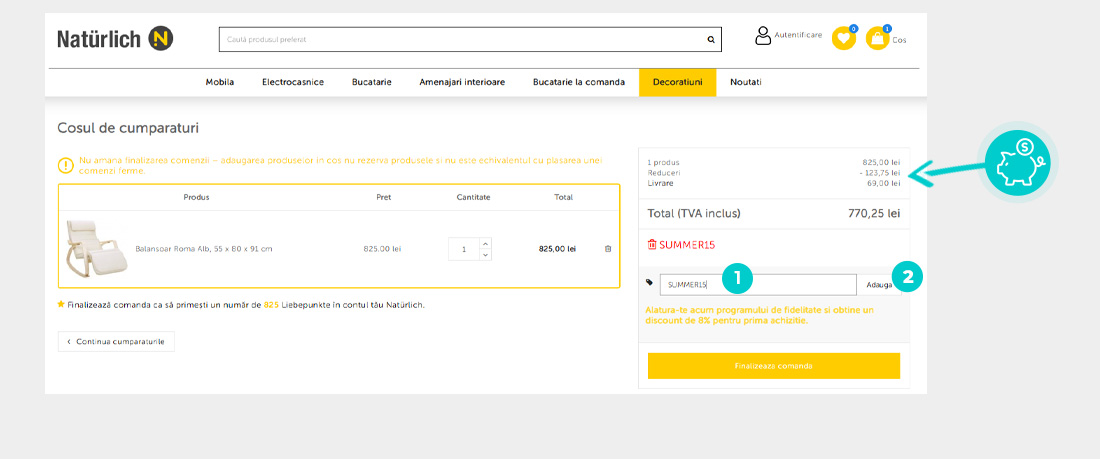Screen dimensions: 1100x459
Task: Open the Electrocasnice menu category
Action: pos(293,82)
